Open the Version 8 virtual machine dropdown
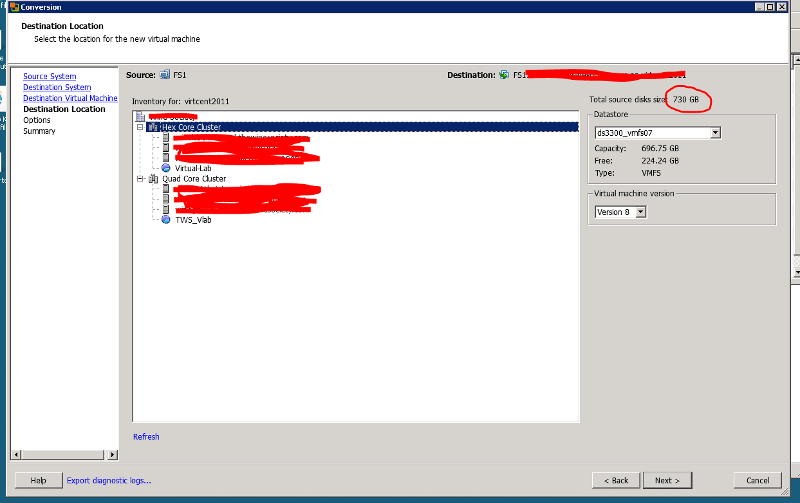Screen dimensions: 800x503 point(641,212)
